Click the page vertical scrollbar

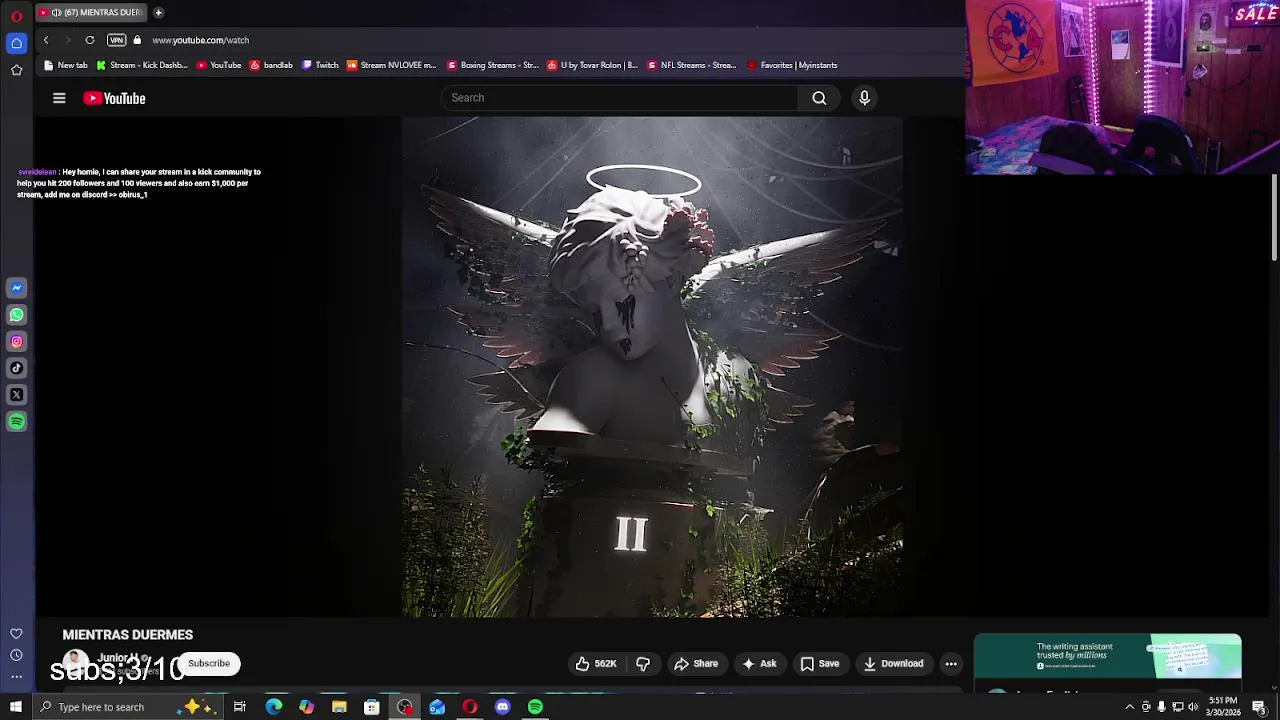pyautogui.click(x=1275, y=220)
